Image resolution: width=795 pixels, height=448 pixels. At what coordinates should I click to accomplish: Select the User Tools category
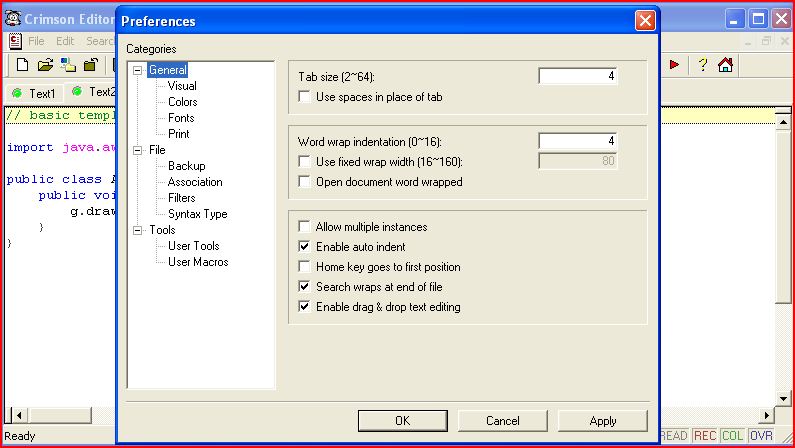click(x=194, y=246)
